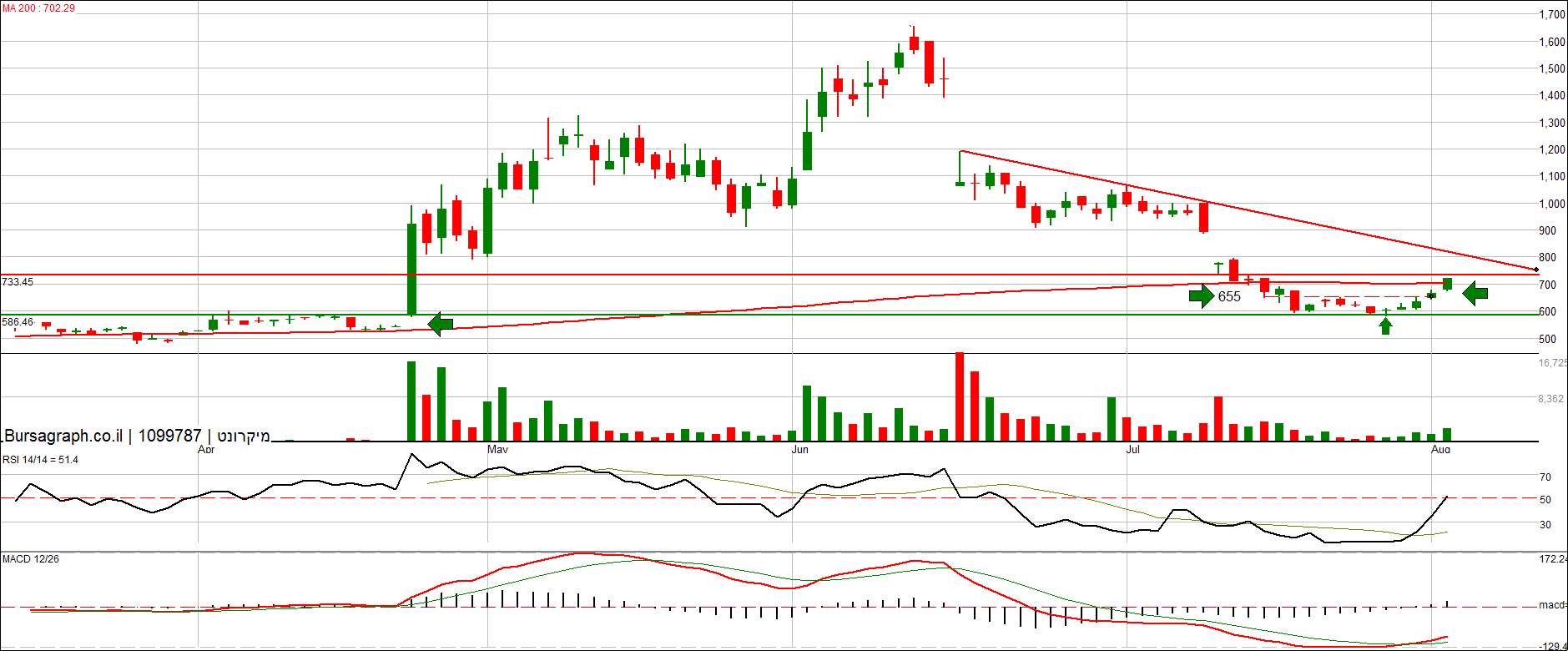This screenshot has height=651, width=1568.
Task: Select the May marker on the time axis
Action: pyautogui.click(x=497, y=450)
